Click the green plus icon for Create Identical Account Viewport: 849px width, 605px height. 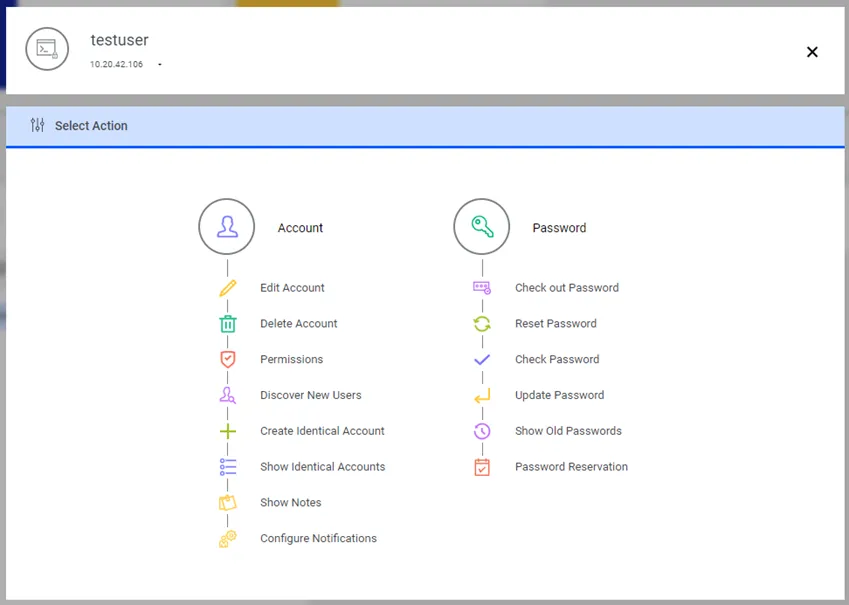coord(227,431)
